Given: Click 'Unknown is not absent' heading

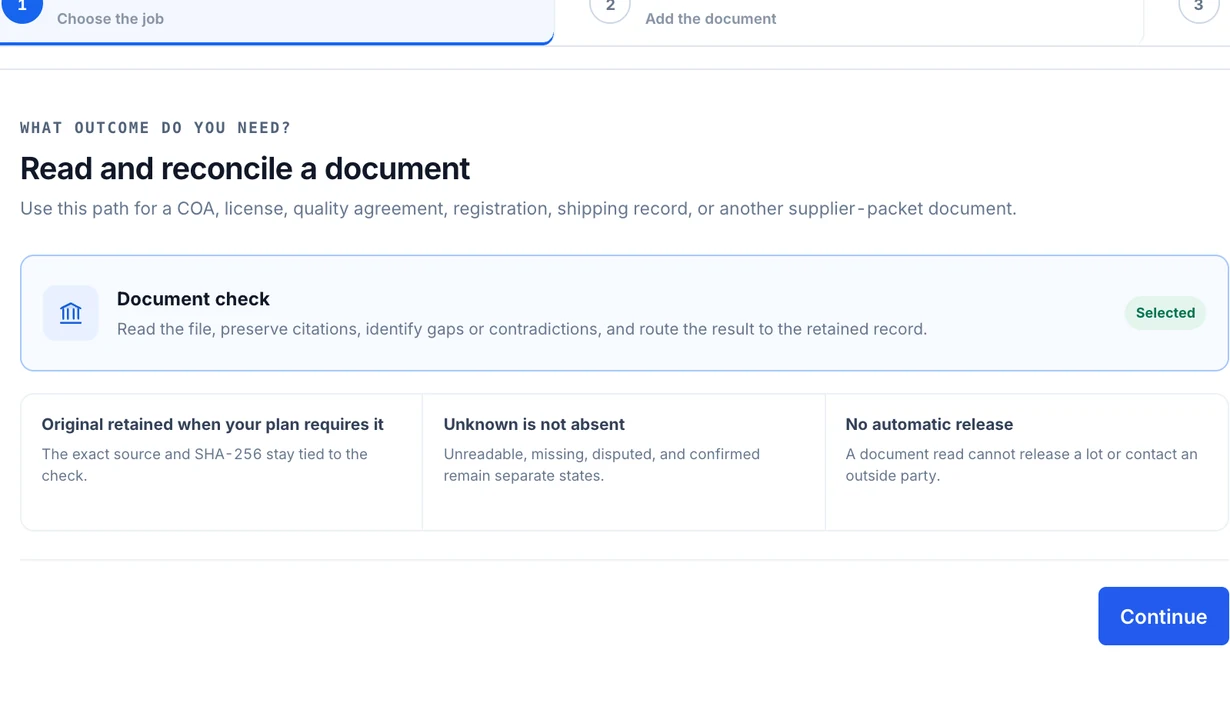Looking at the screenshot, I should (534, 424).
